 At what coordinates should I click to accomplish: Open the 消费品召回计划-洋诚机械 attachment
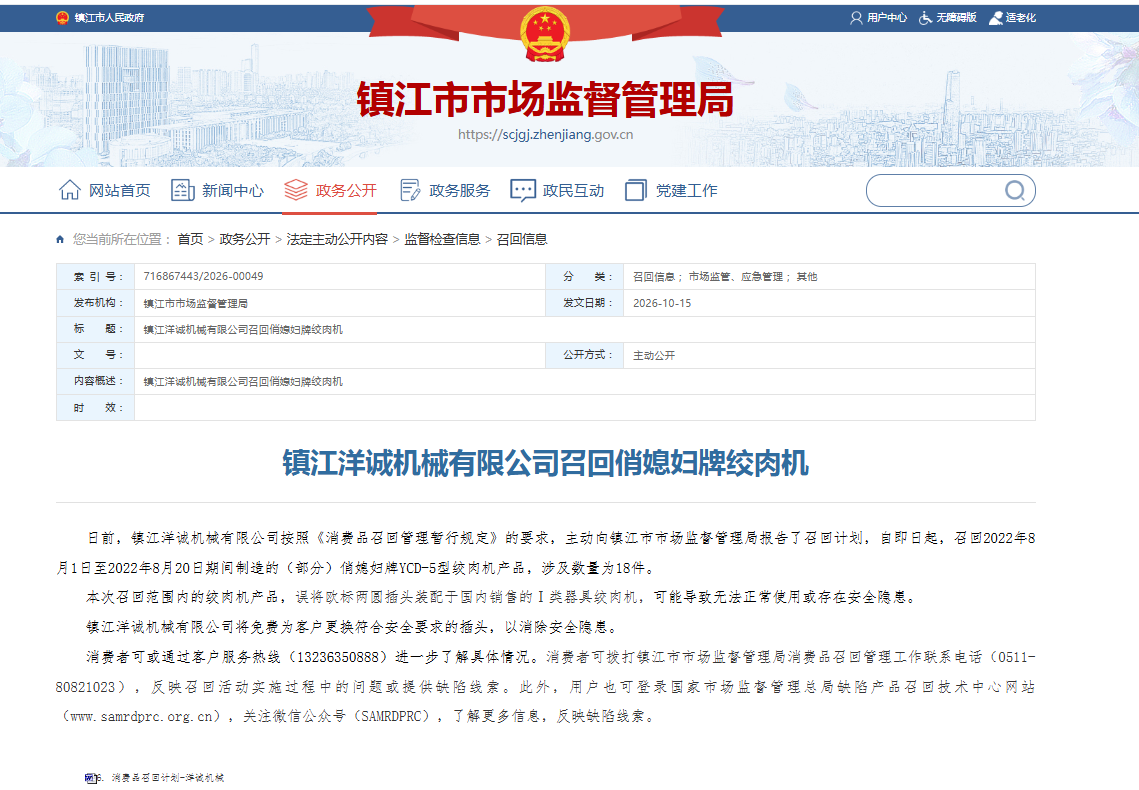coord(168,778)
